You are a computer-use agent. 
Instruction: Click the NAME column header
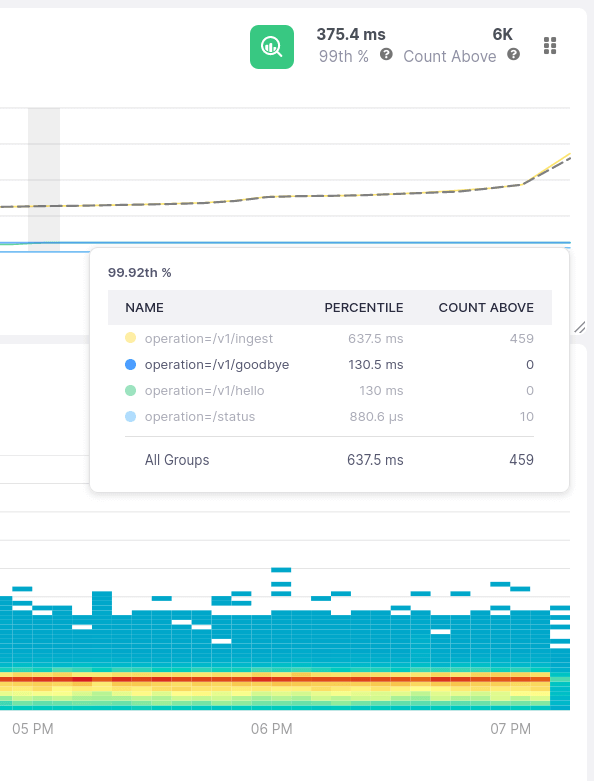[x=144, y=307]
